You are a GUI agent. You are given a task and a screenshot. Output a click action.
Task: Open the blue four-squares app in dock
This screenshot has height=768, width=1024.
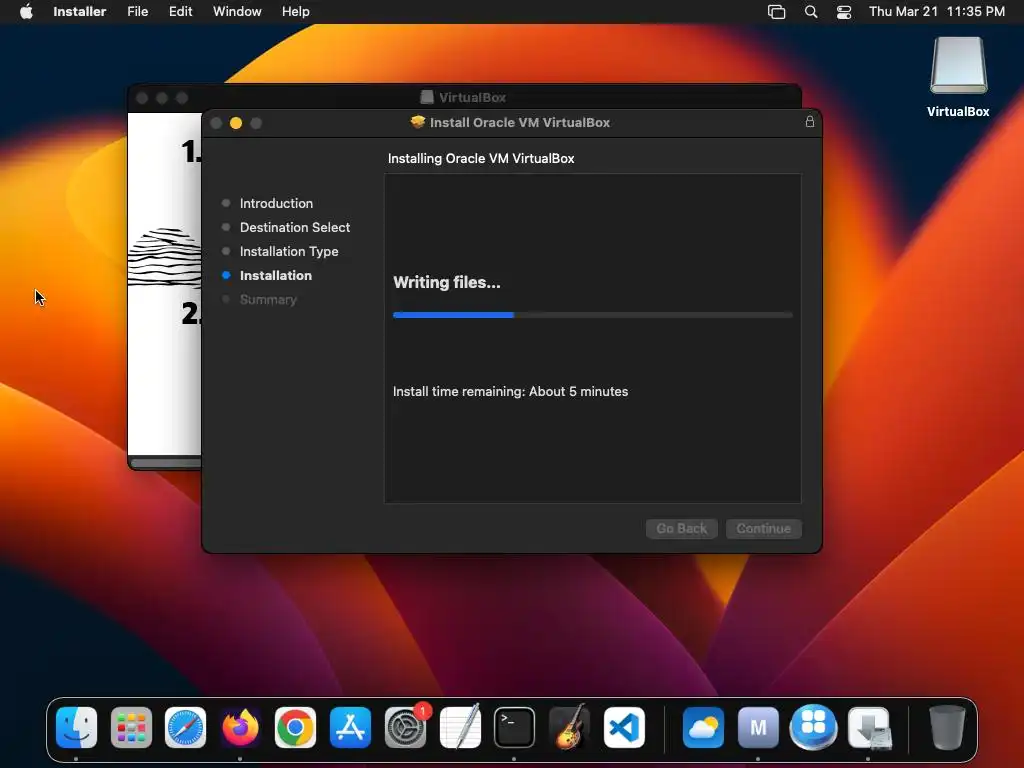coord(813,727)
